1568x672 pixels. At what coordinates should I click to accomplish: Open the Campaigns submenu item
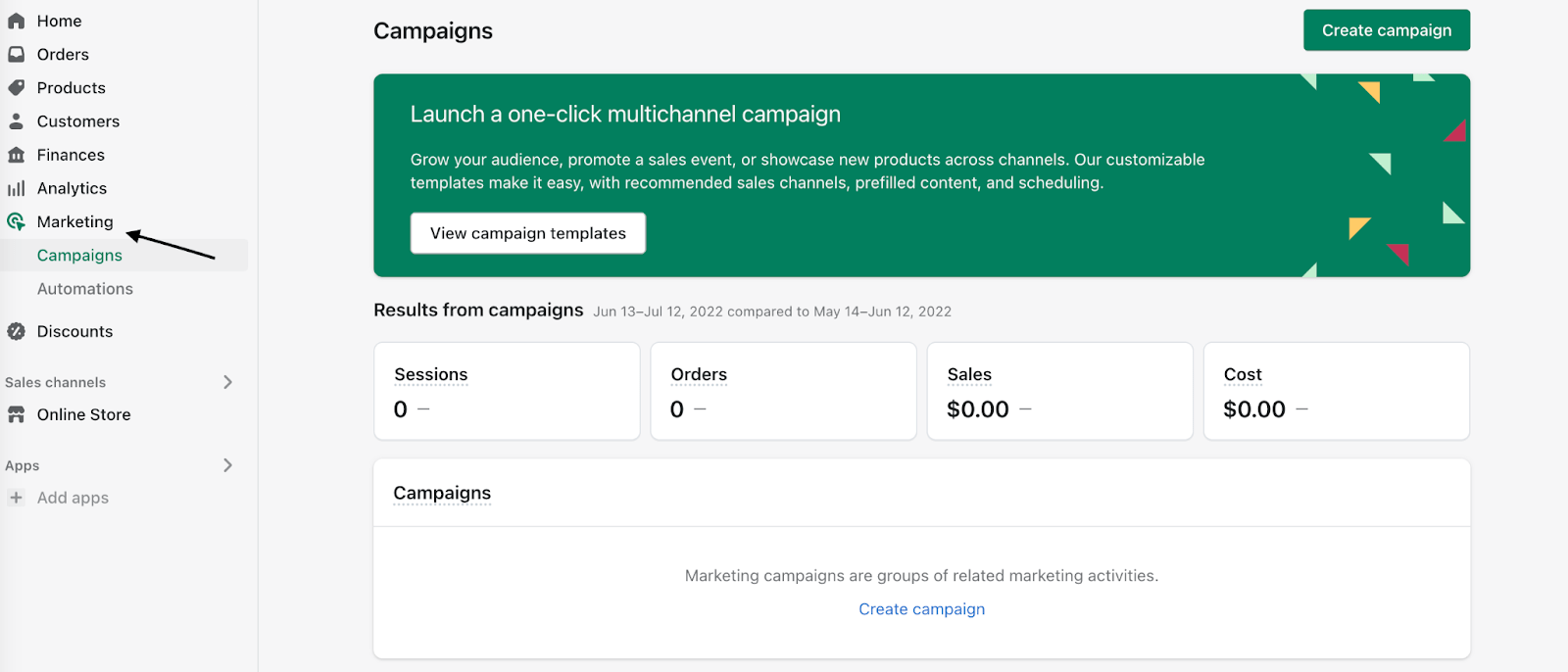point(79,256)
